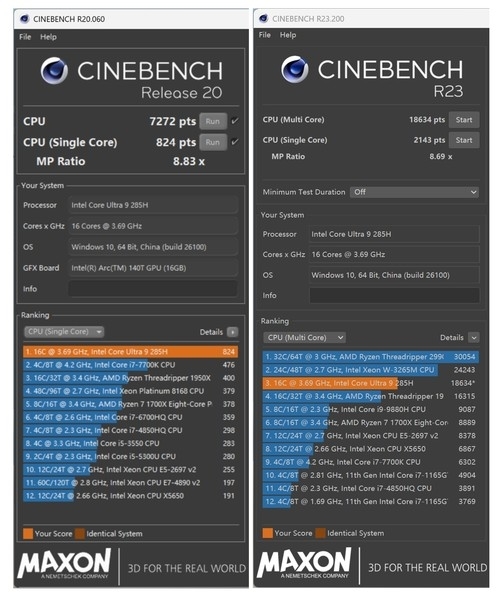Select the Intel Core i7-7700K ranking entry in R20
500x595 pixels.
[x=130, y=365]
